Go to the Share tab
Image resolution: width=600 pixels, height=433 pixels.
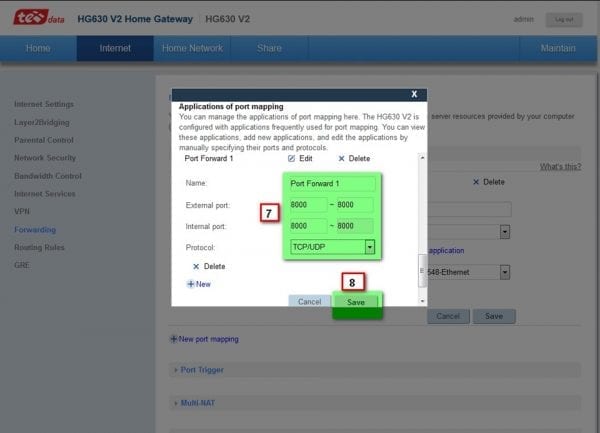point(268,48)
